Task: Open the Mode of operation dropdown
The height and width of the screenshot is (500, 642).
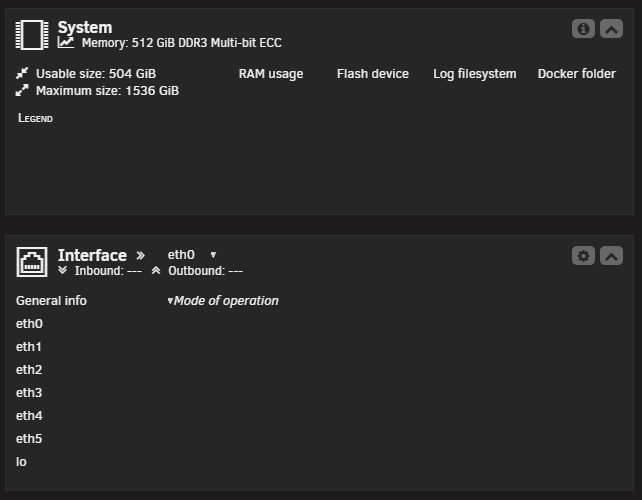Action: tap(223, 301)
